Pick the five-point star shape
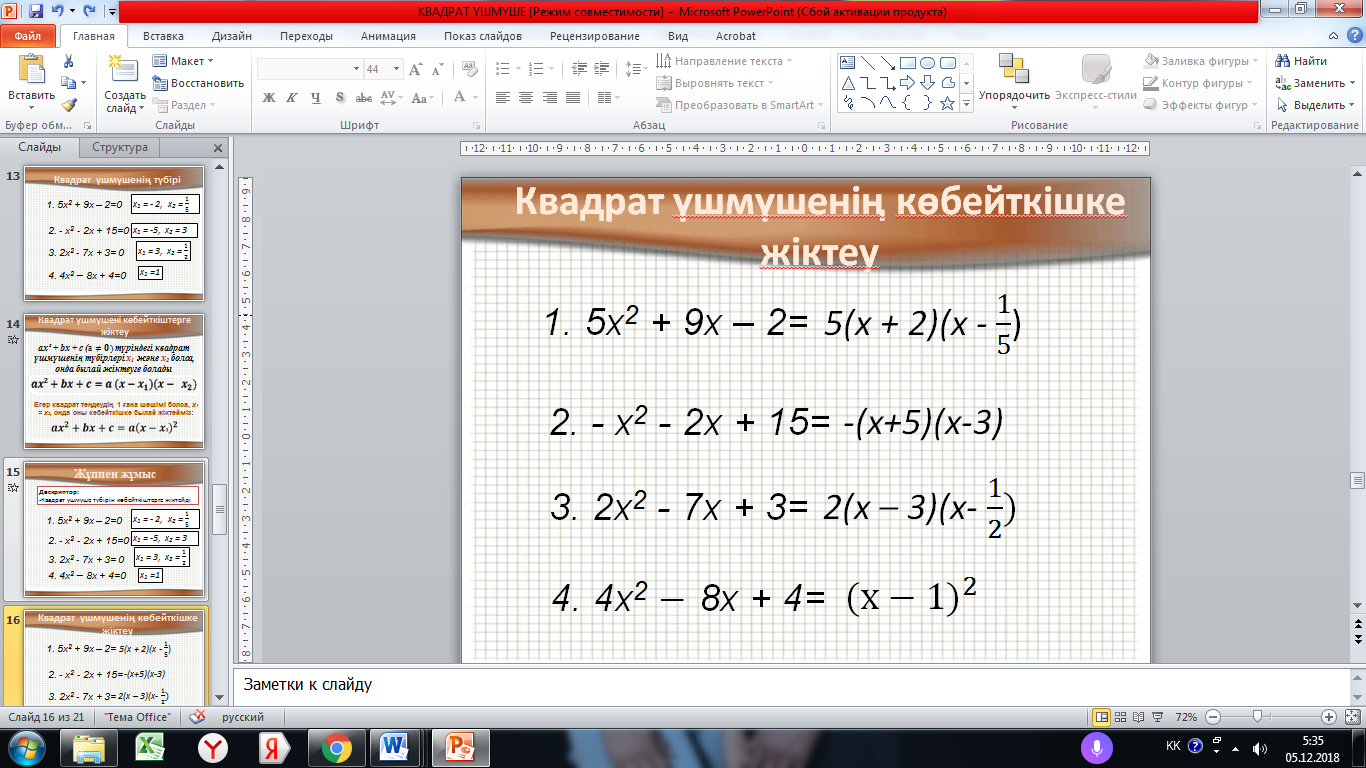 [x=947, y=102]
